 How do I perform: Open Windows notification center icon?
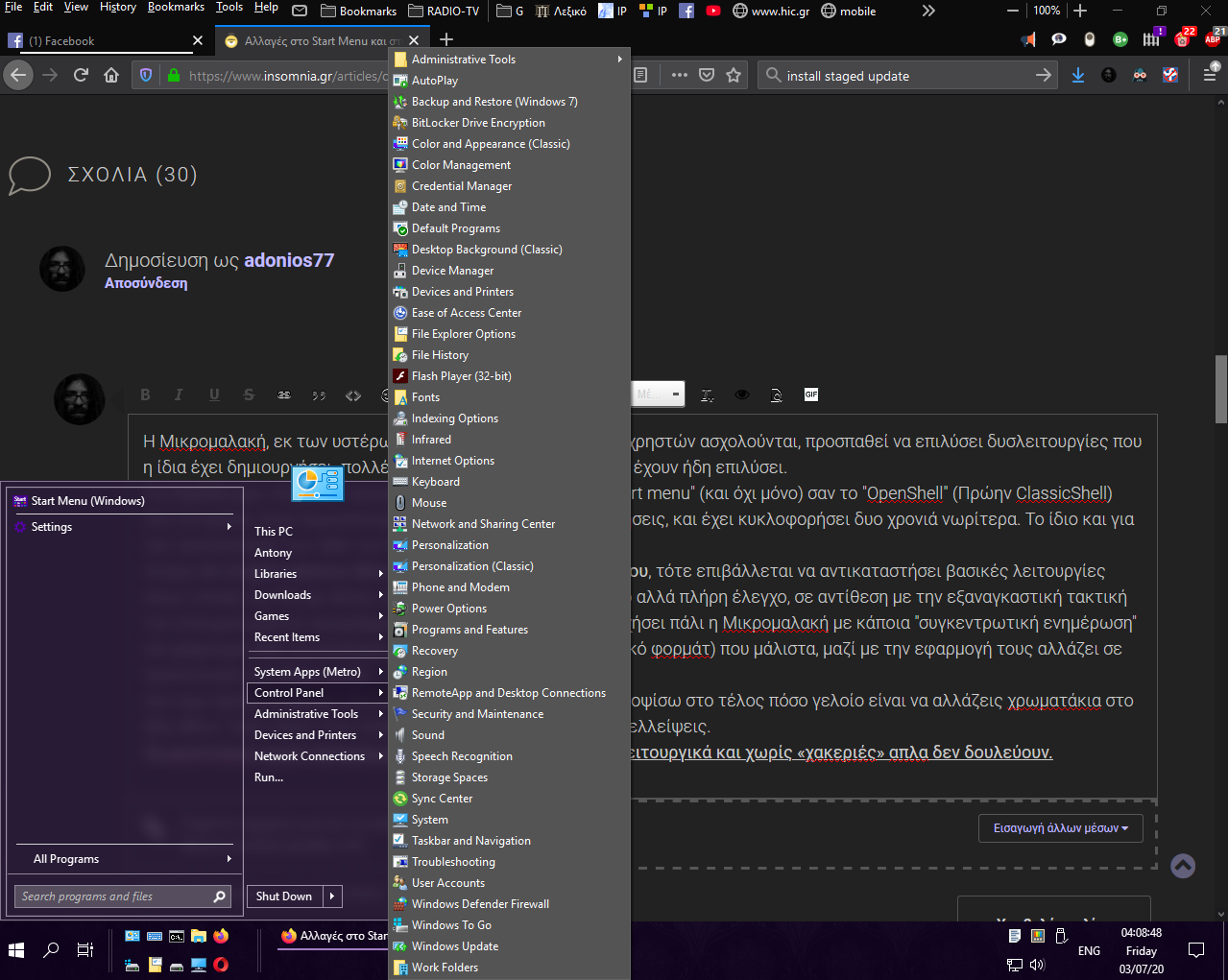click(x=1196, y=950)
